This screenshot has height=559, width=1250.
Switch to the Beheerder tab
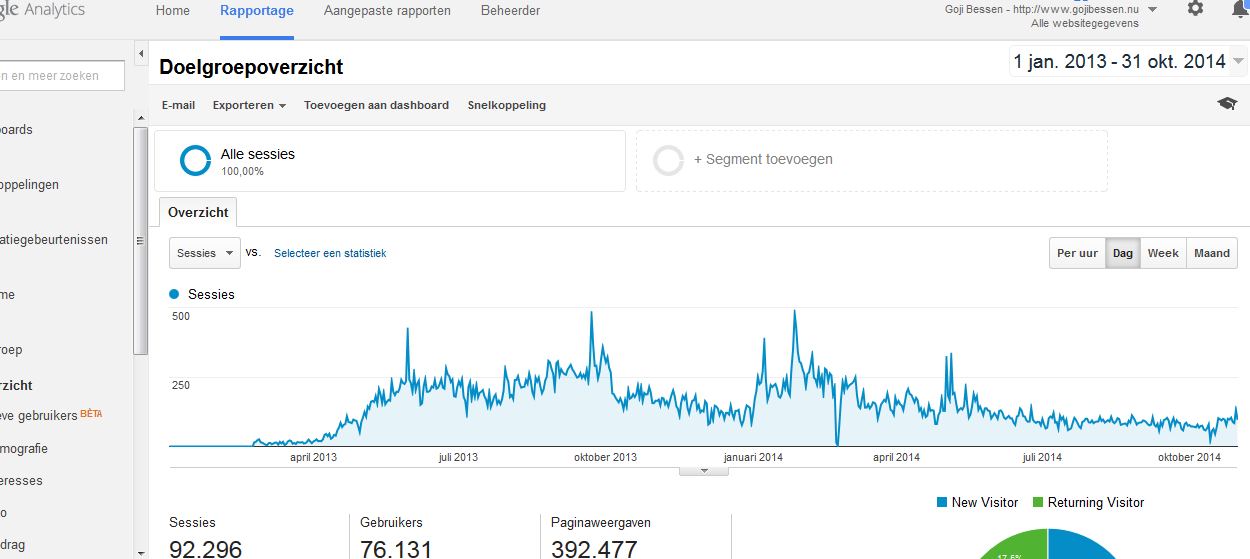pyautogui.click(x=510, y=11)
